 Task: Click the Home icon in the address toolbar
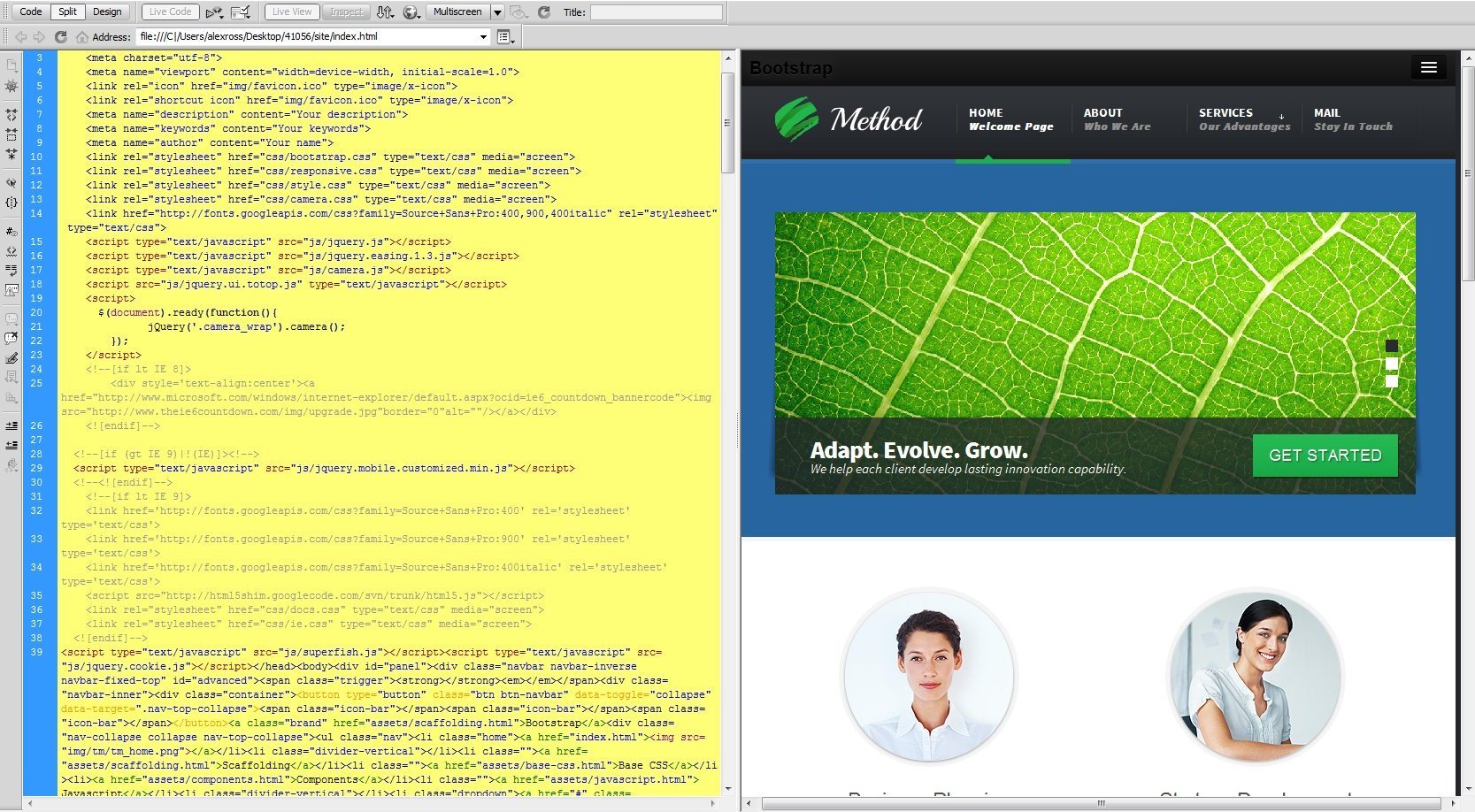click(x=81, y=36)
